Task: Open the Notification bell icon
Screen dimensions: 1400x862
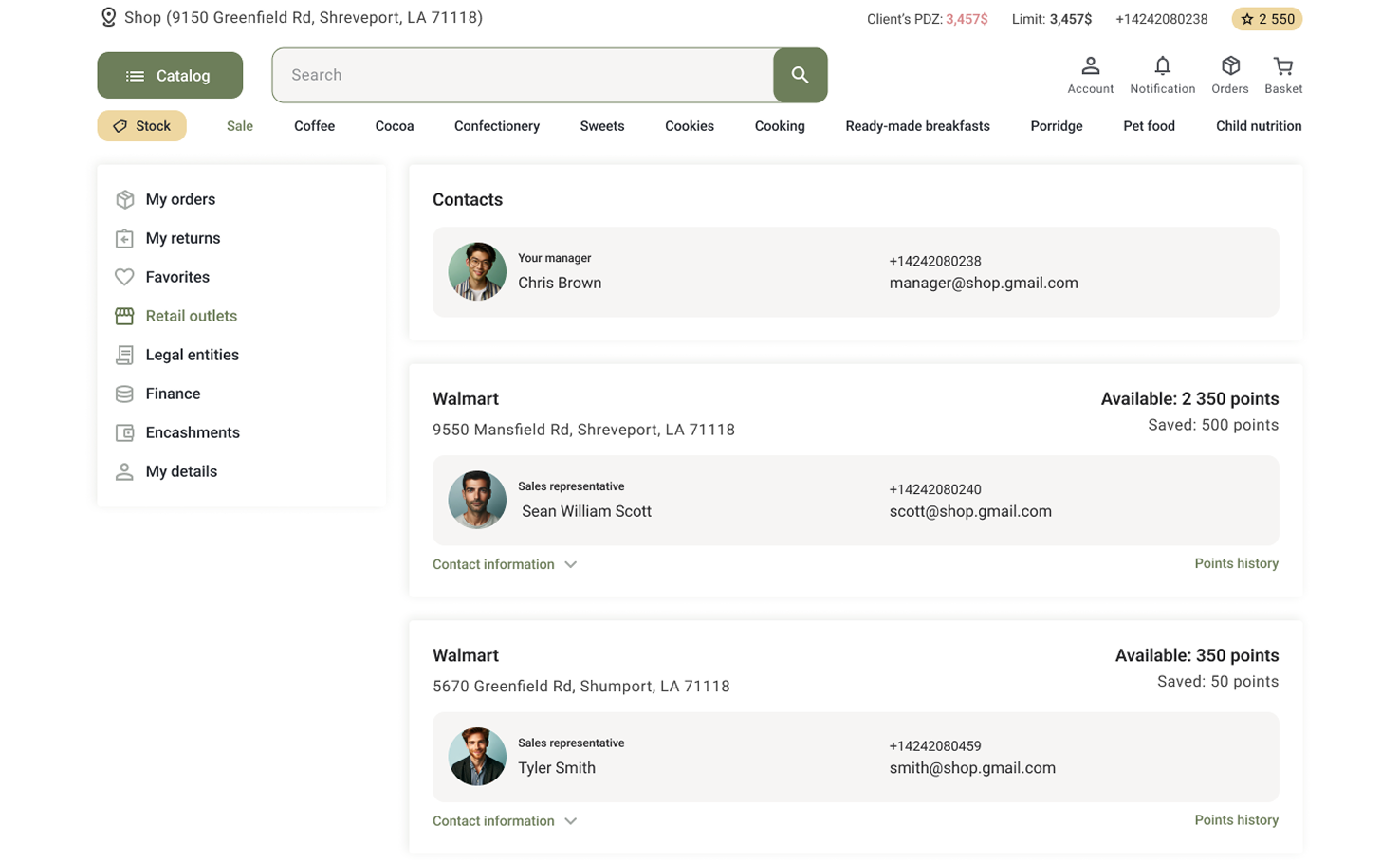Action: [1162, 66]
